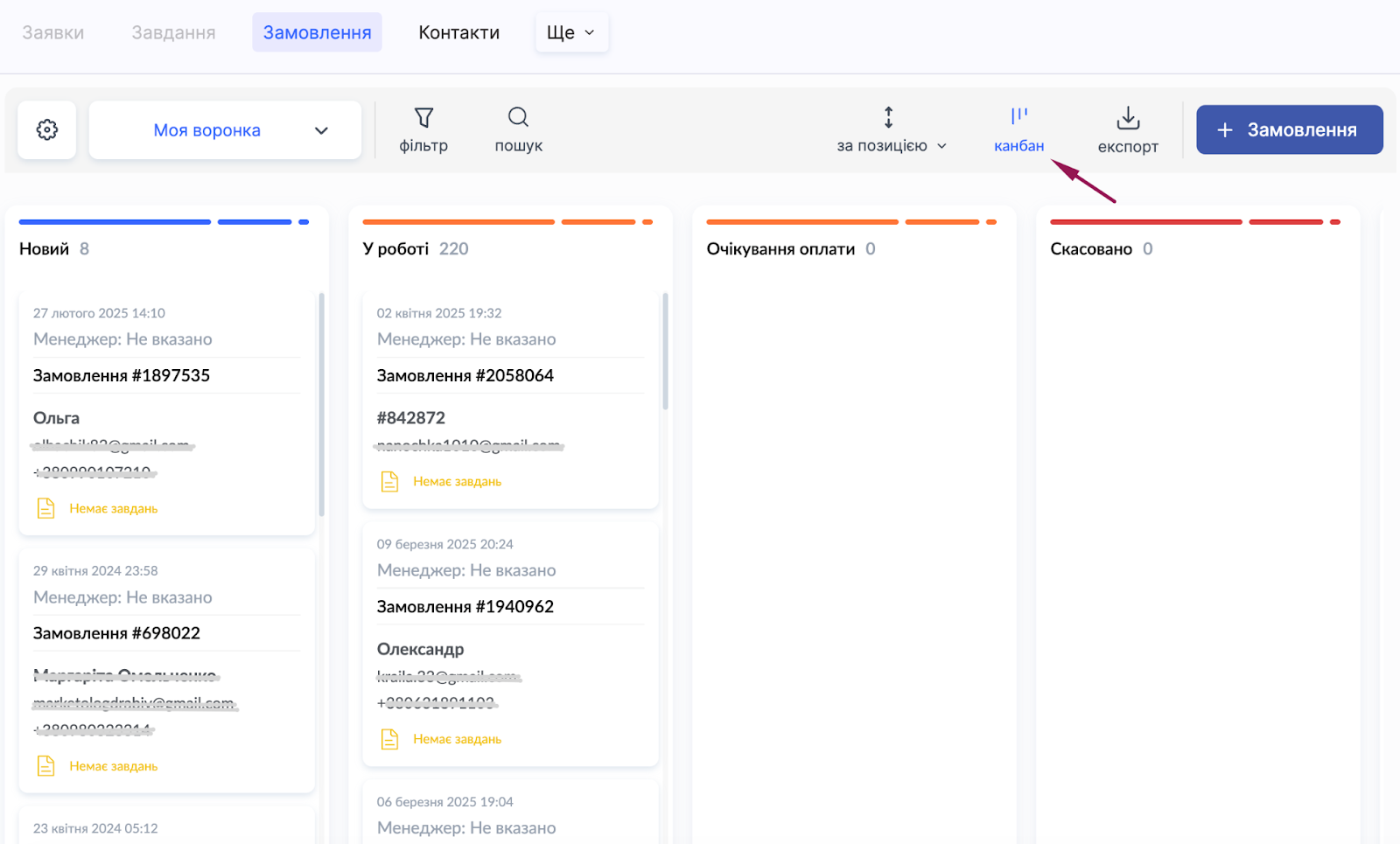Open the funnel settings gear icon

click(x=47, y=129)
